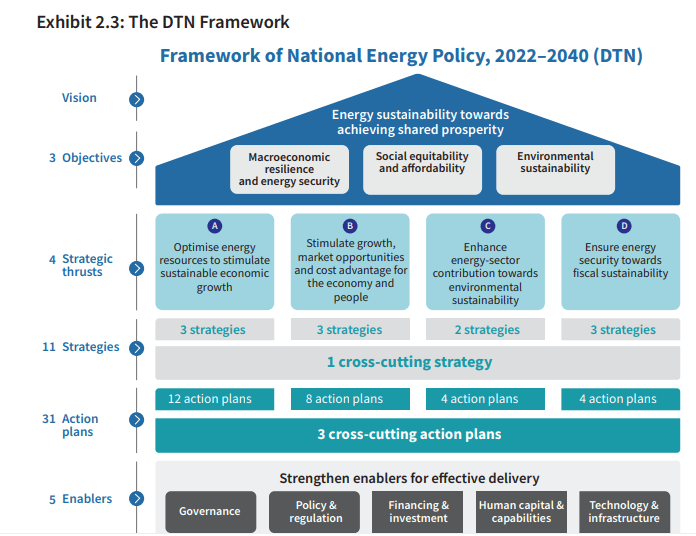Click the chevron icon beside Vision
The width and height of the screenshot is (696, 536).
click(x=137, y=99)
